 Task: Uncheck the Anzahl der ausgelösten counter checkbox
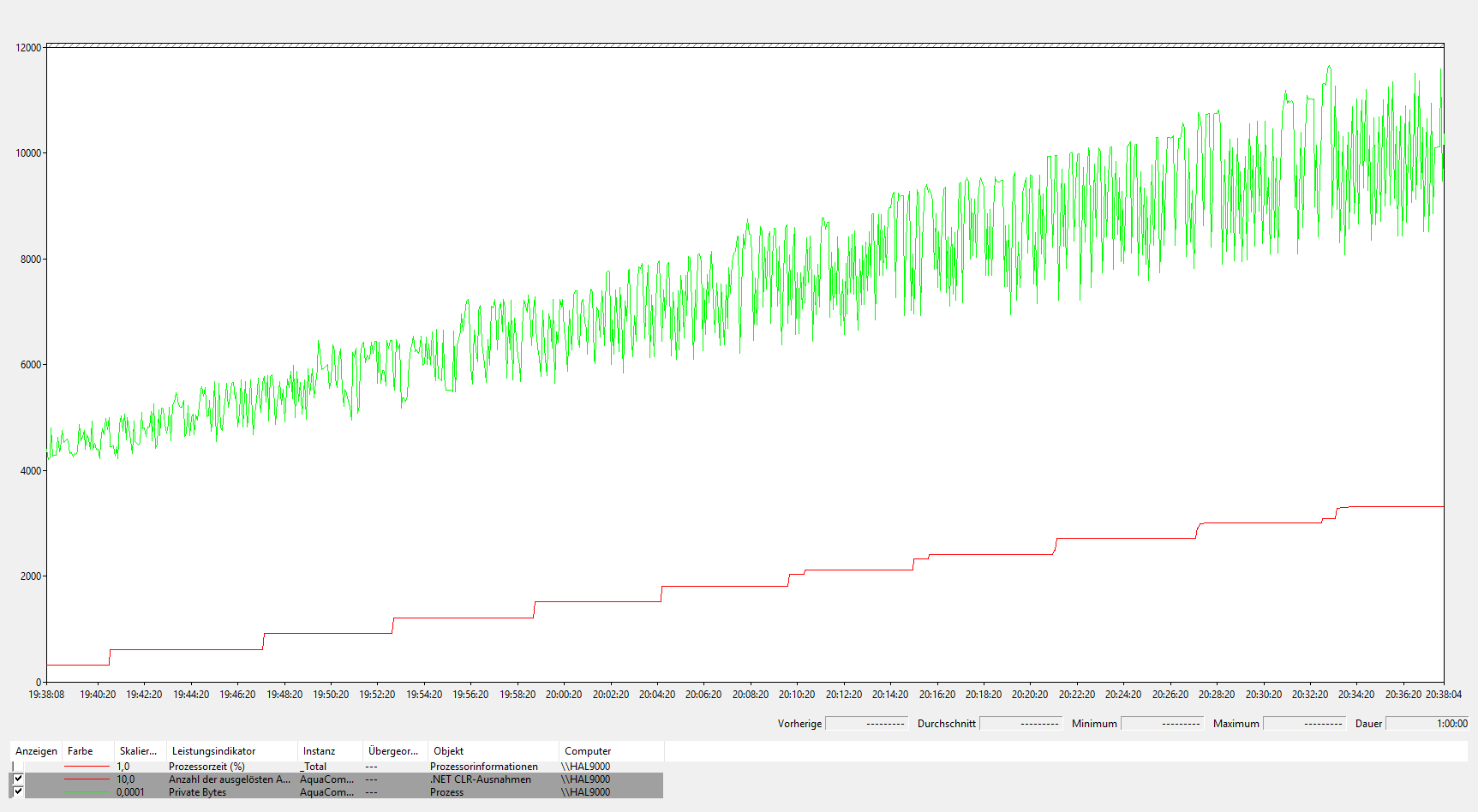(x=18, y=779)
